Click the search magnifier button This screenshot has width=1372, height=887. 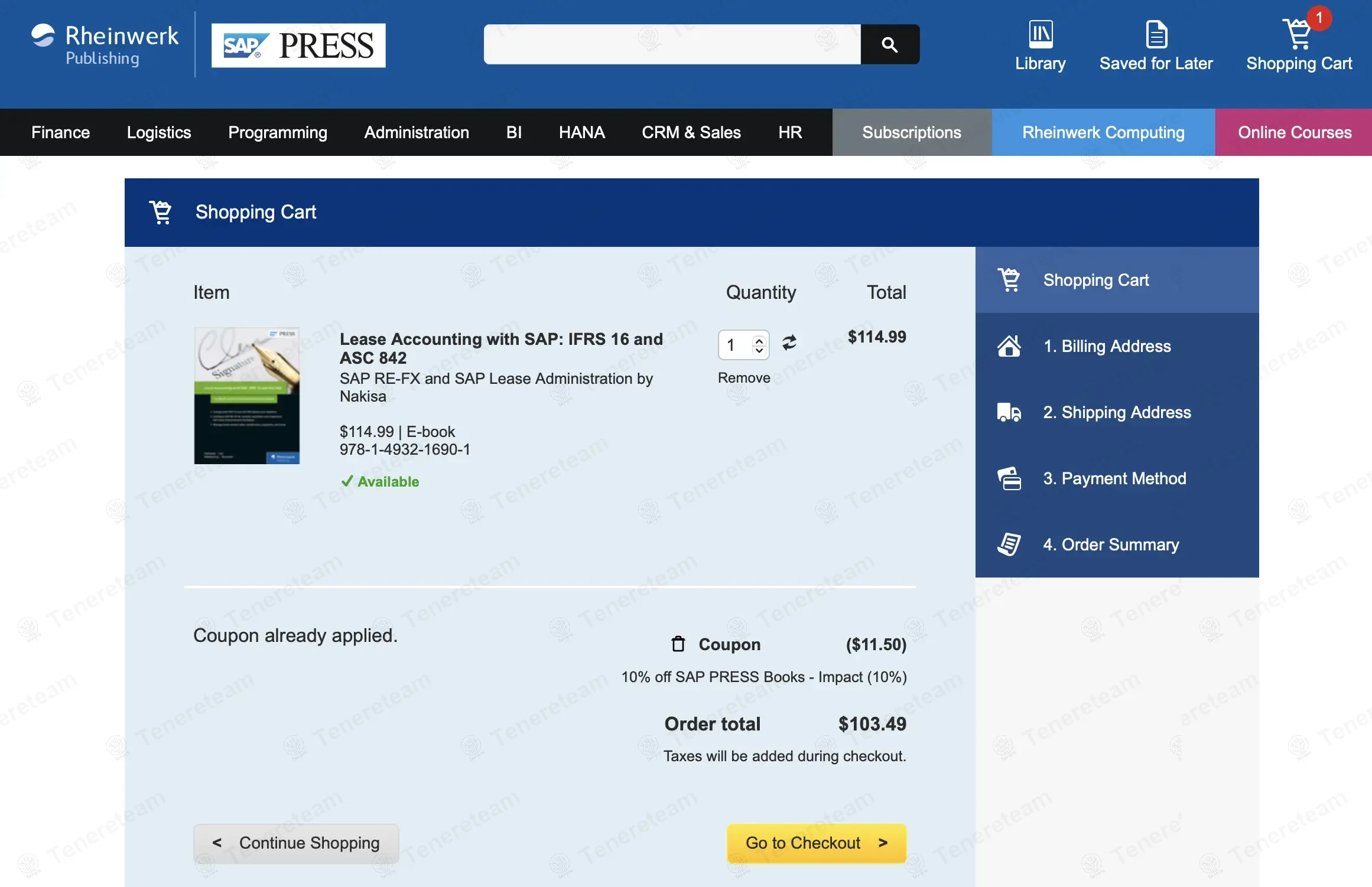(889, 44)
